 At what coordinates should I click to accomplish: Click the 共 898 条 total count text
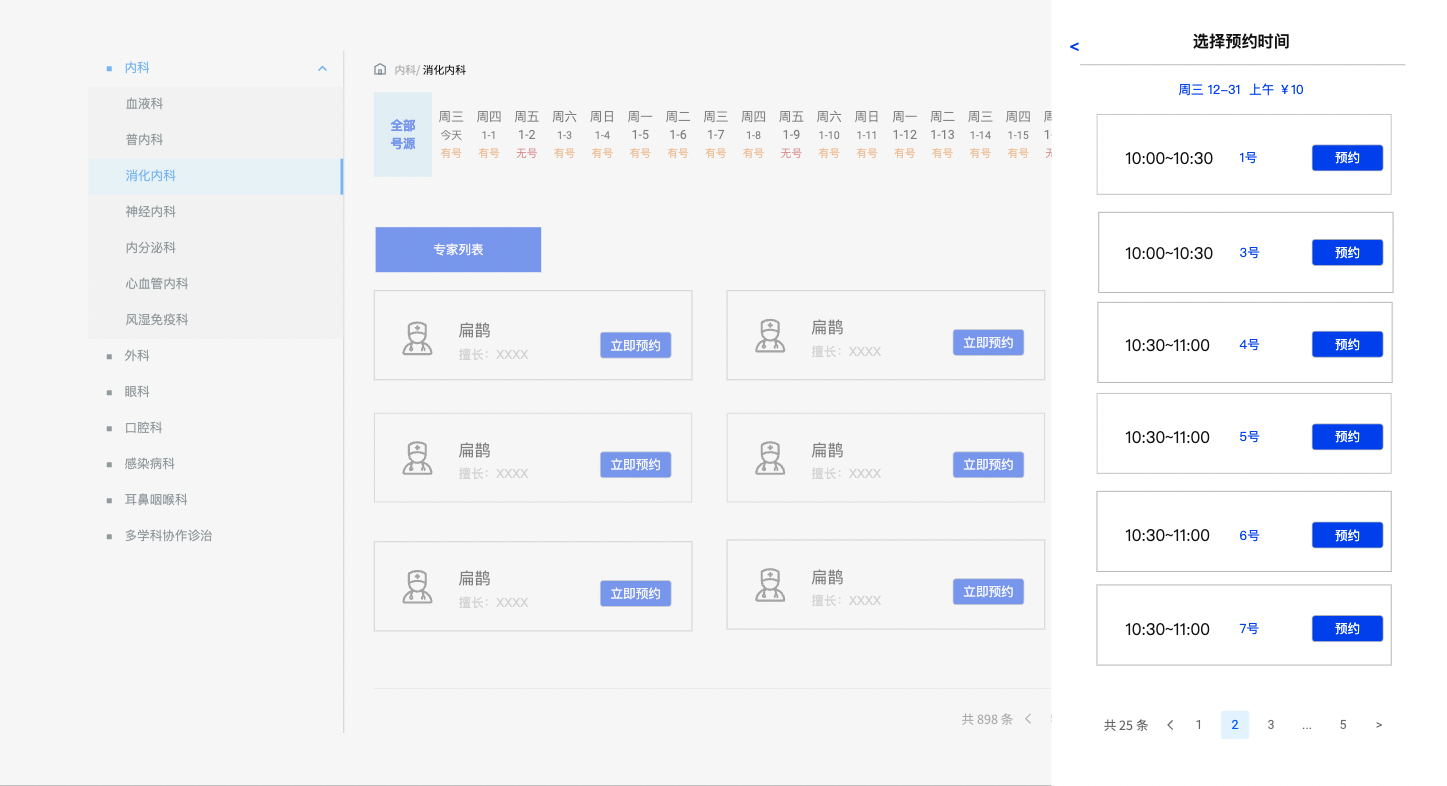click(x=987, y=719)
